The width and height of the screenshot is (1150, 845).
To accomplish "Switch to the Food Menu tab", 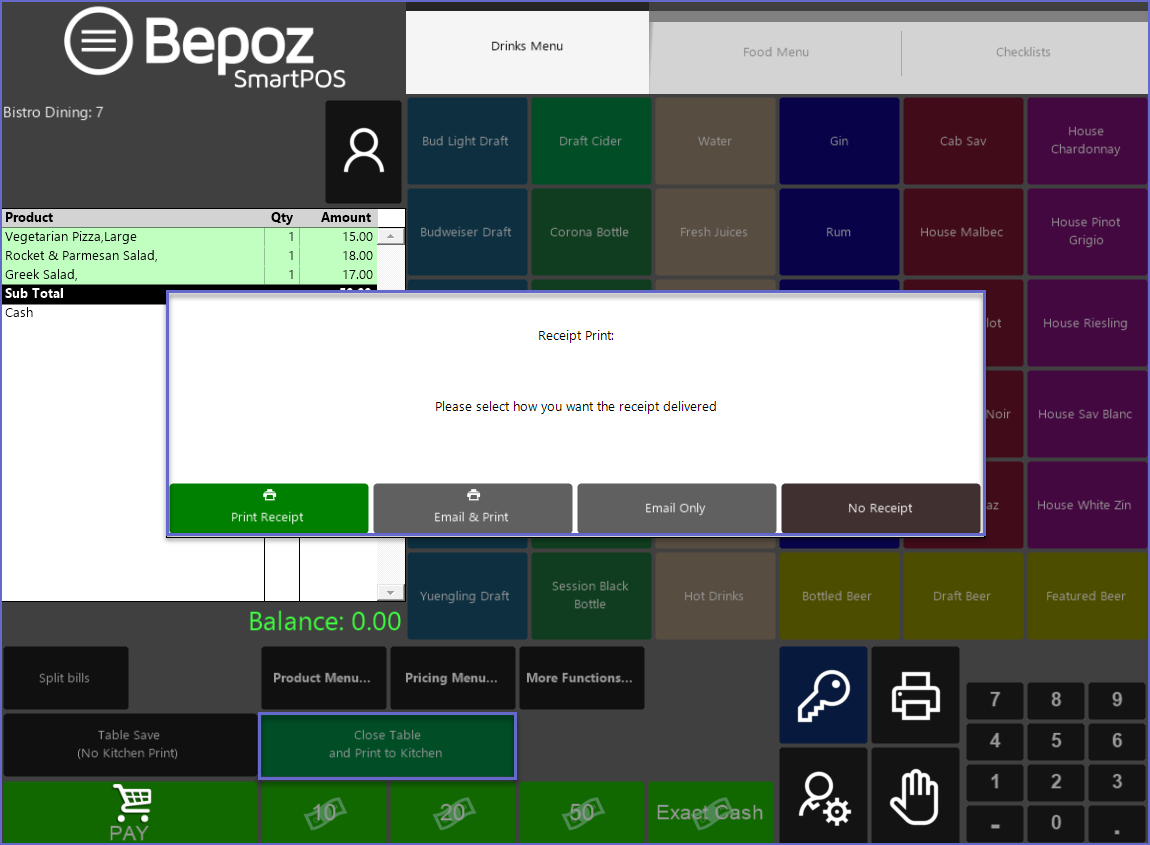I will click(x=776, y=52).
